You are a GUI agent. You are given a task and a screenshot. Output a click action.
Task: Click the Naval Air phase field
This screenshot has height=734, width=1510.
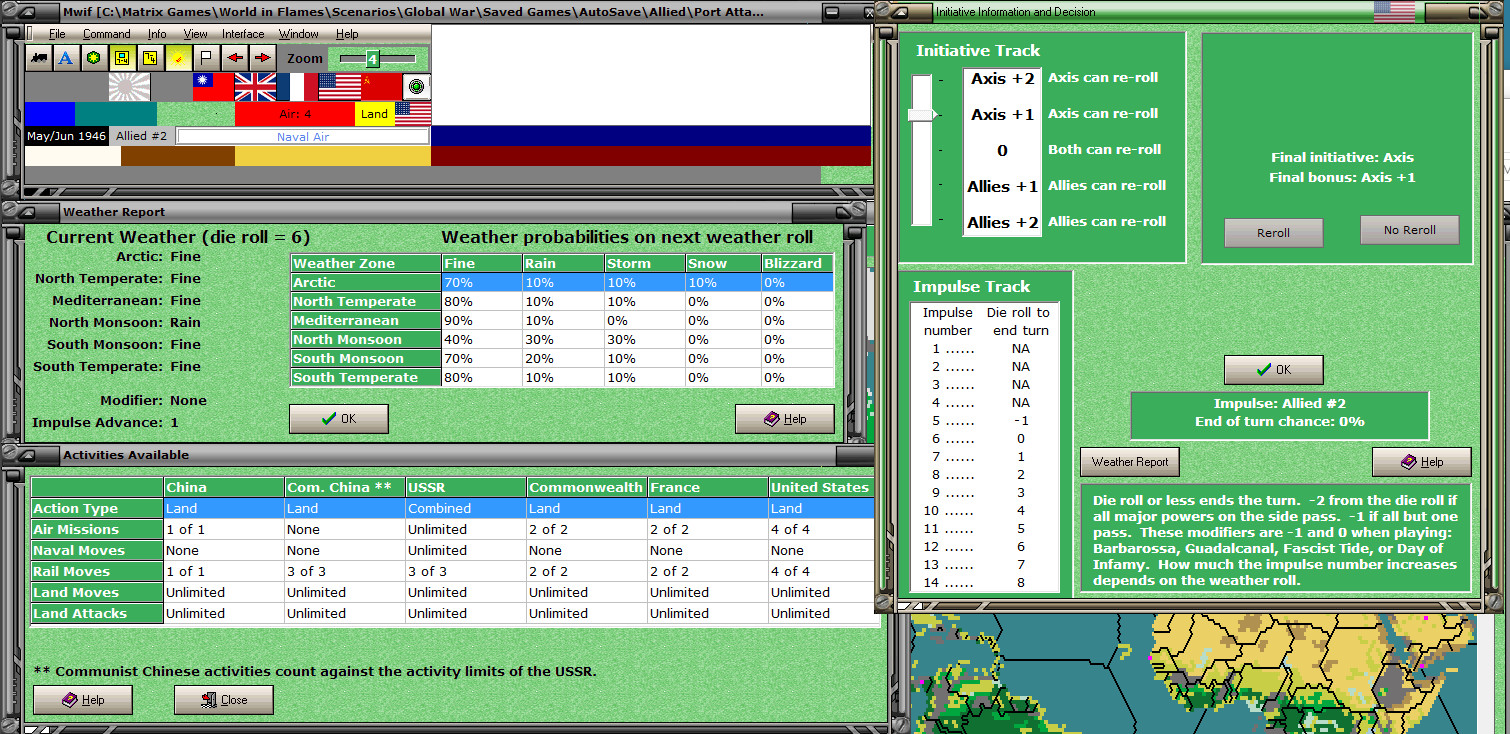click(x=303, y=136)
